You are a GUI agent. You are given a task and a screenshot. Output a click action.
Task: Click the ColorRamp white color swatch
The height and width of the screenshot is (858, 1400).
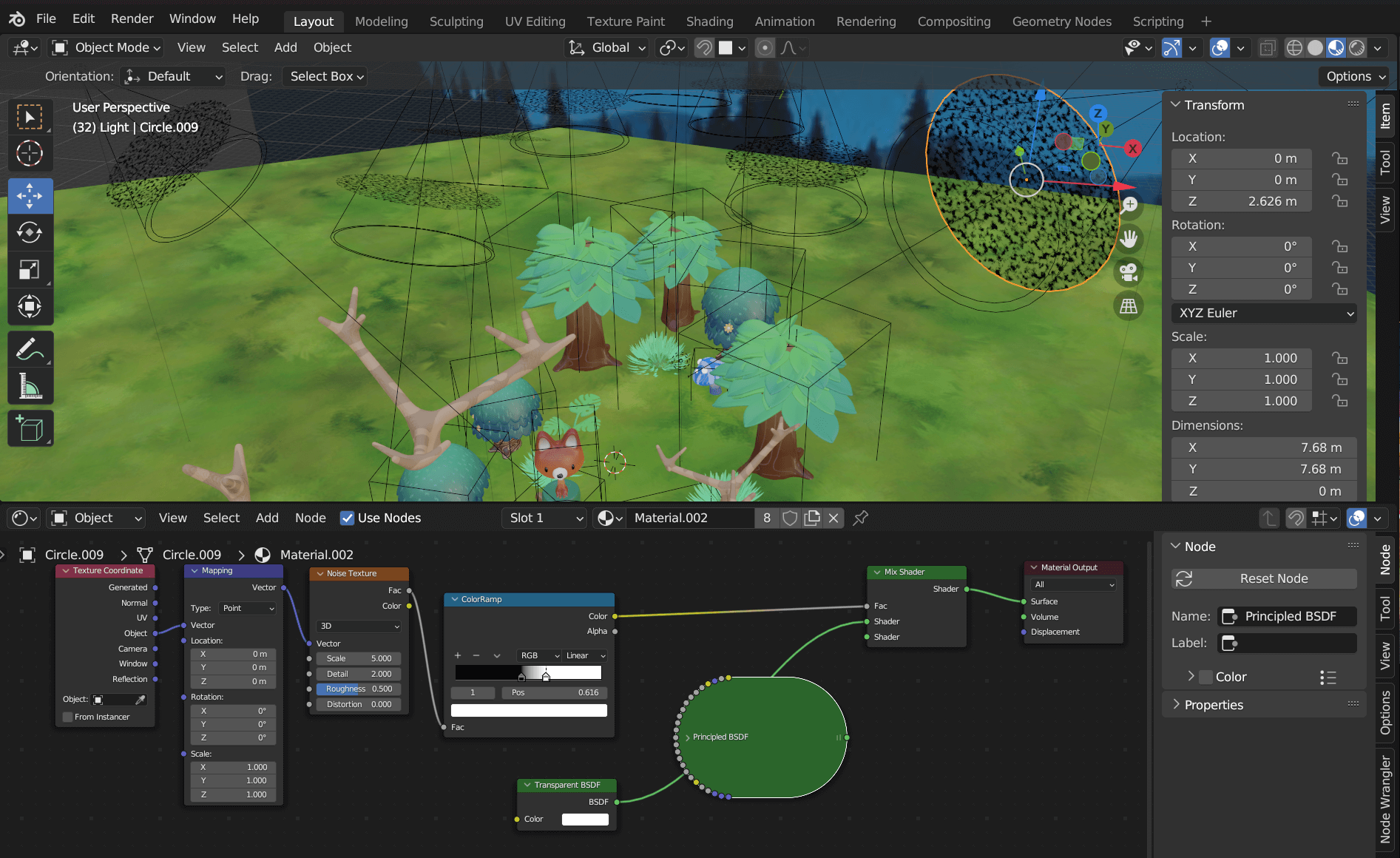pyautogui.click(x=529, y=711)
